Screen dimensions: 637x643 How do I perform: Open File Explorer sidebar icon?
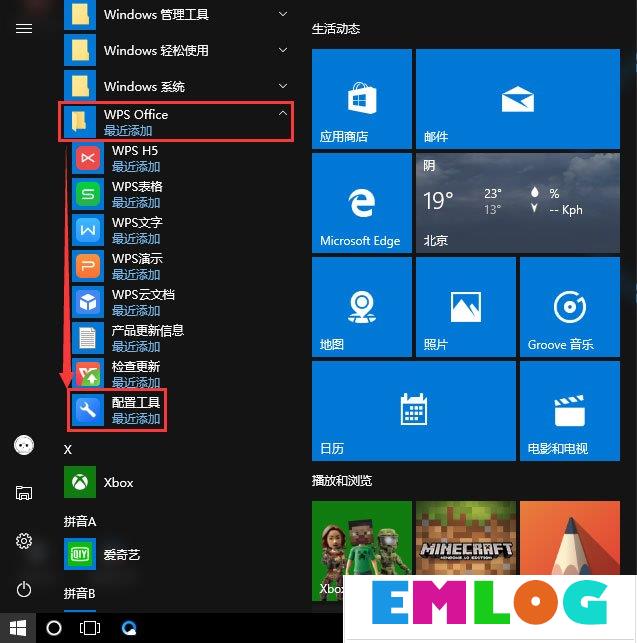point(24,493)
